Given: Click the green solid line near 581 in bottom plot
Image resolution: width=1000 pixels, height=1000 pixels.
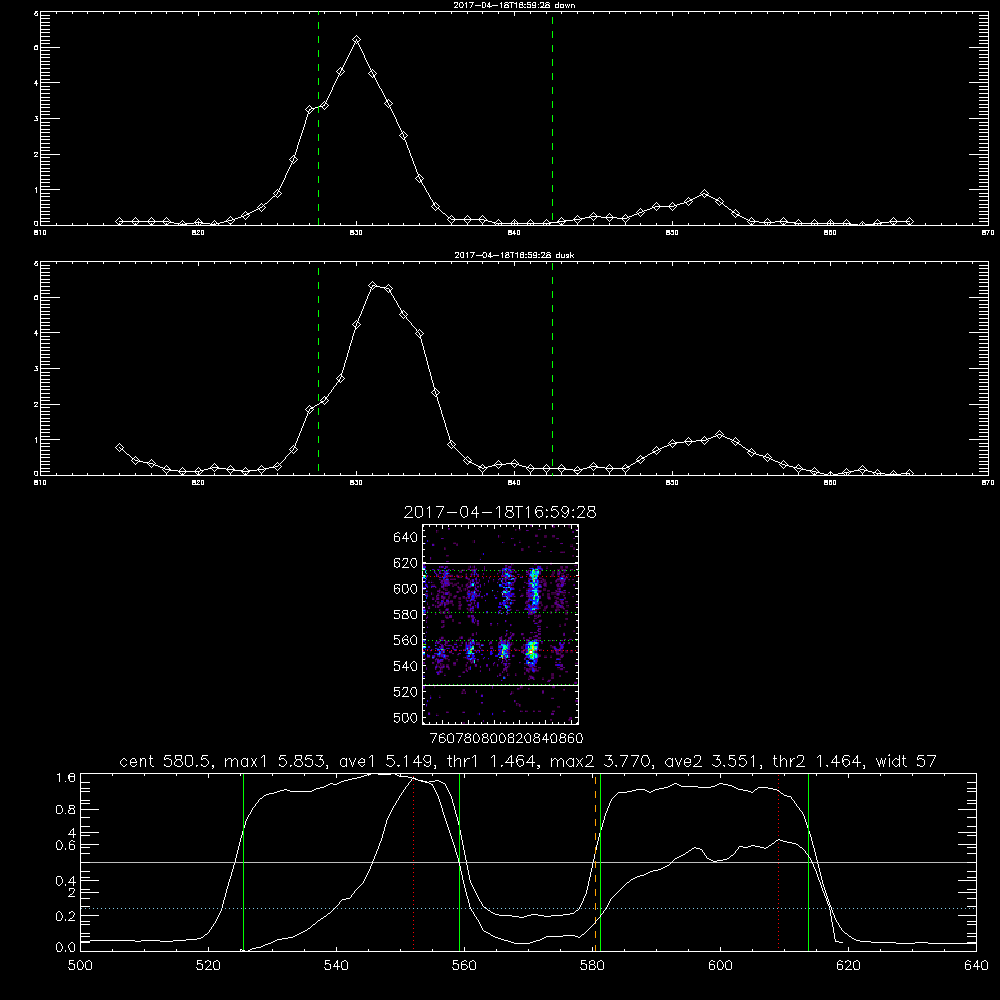Looking at the screenshot, I should (x=600, y=862).
